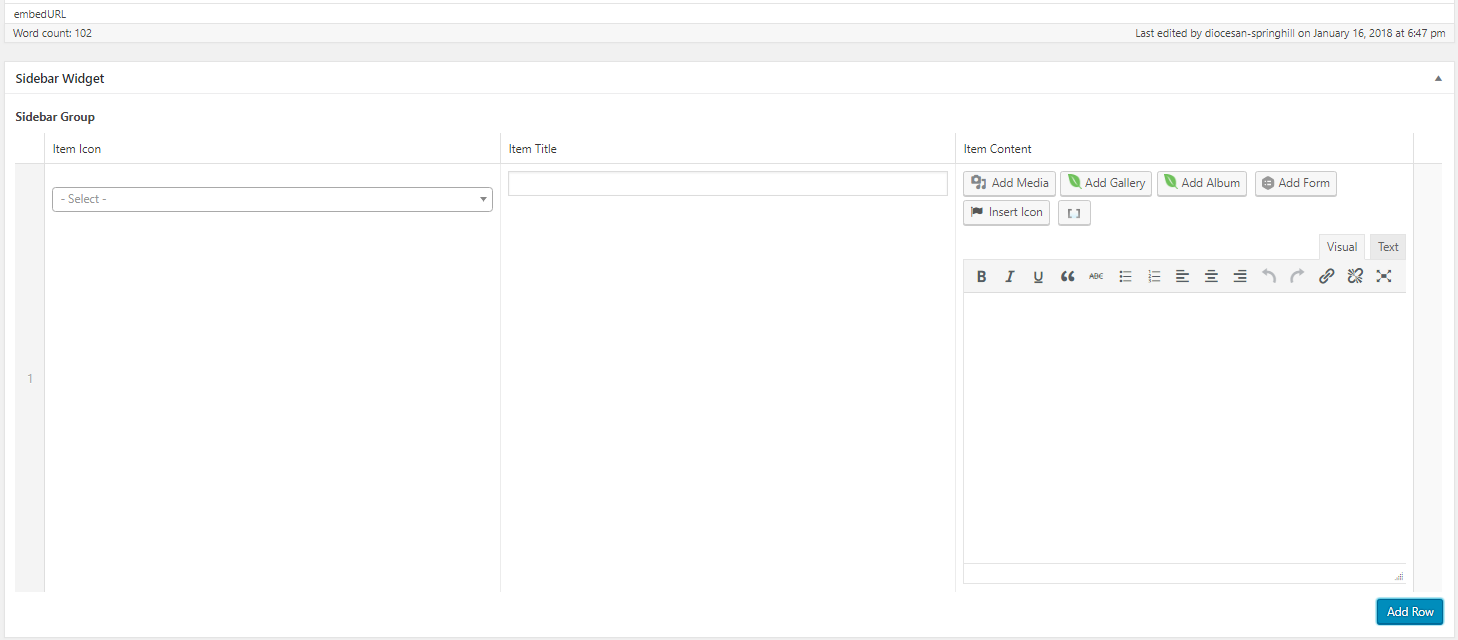Apply strikethrough formatting
1458x640 pixels.
[x=1096, y=277]
